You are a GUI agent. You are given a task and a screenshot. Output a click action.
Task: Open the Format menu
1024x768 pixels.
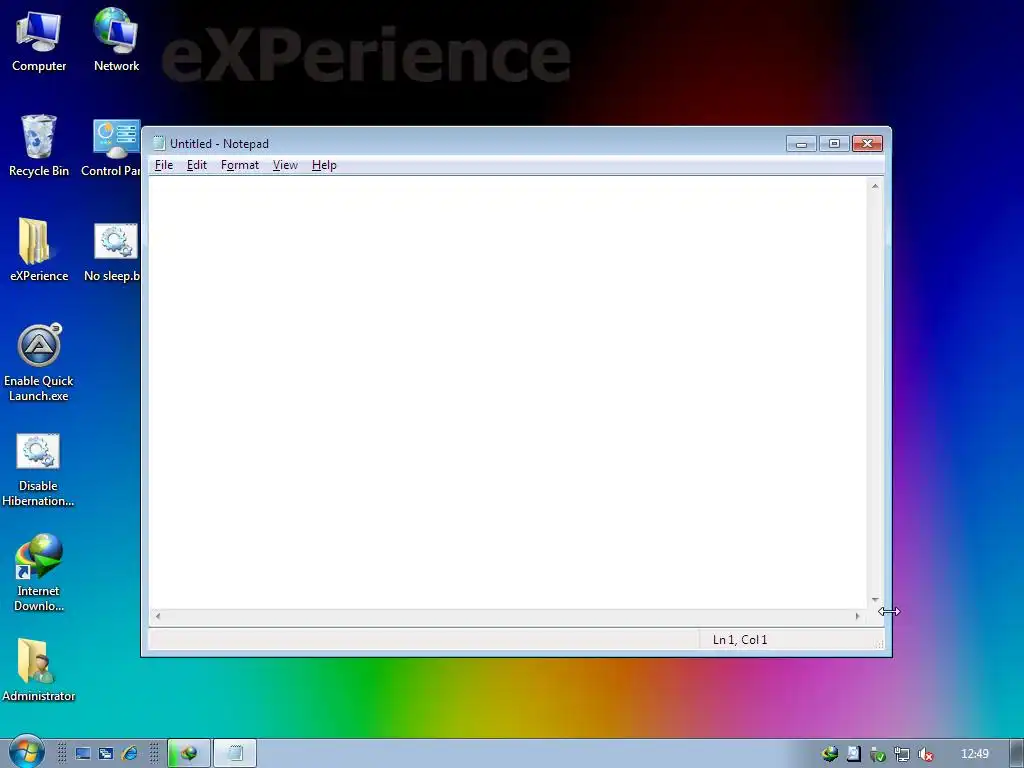240,165
